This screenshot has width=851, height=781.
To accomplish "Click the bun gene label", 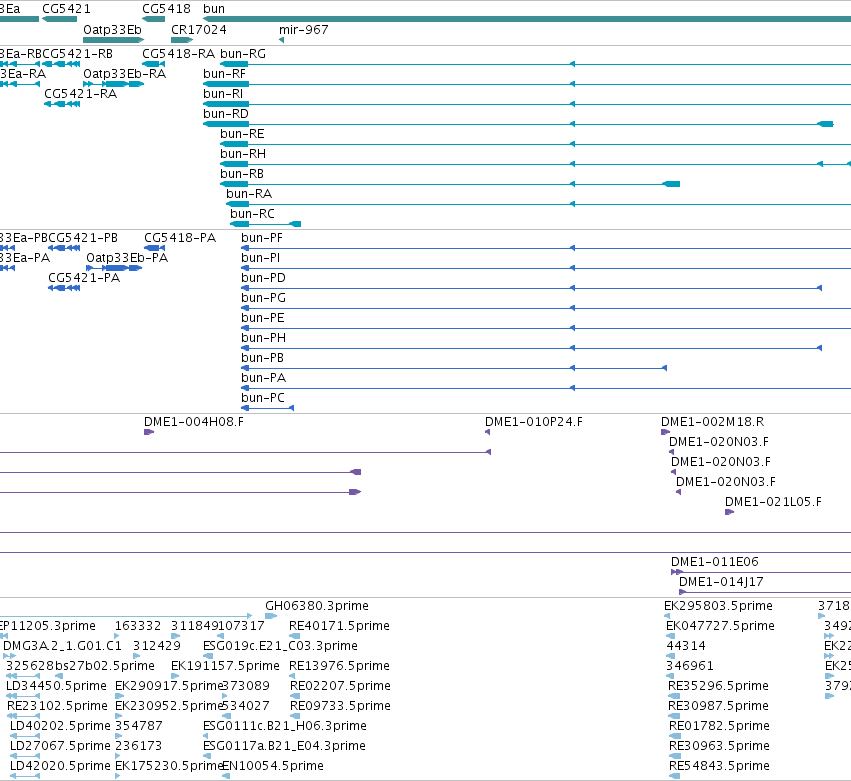I will pyautogui.click(x=214, y=9).
